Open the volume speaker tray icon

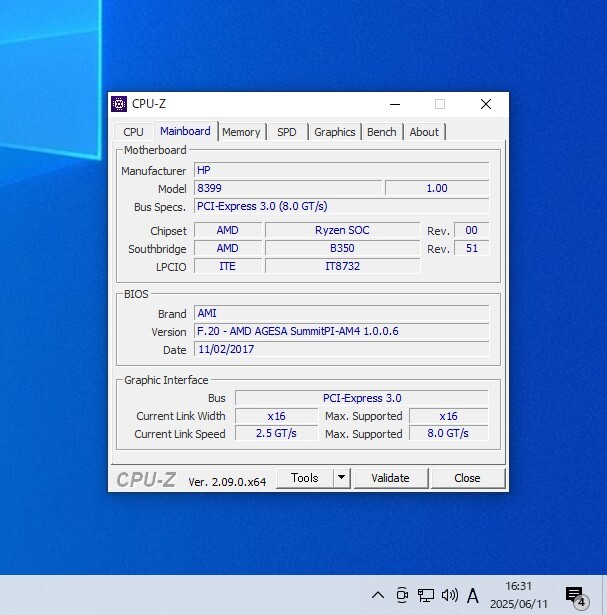coord(450,595)
